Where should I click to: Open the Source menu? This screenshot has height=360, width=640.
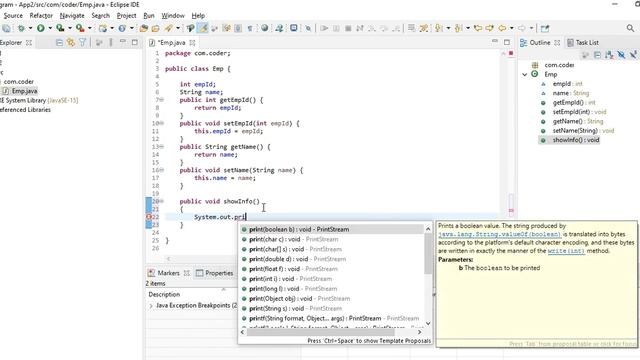click(13, 16)
